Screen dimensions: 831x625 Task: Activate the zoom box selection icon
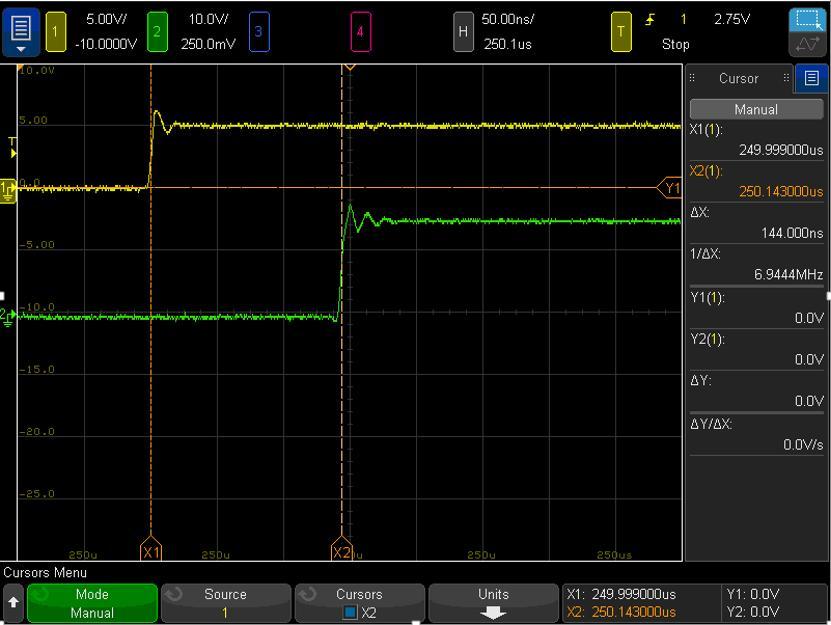tap(807, 21)
